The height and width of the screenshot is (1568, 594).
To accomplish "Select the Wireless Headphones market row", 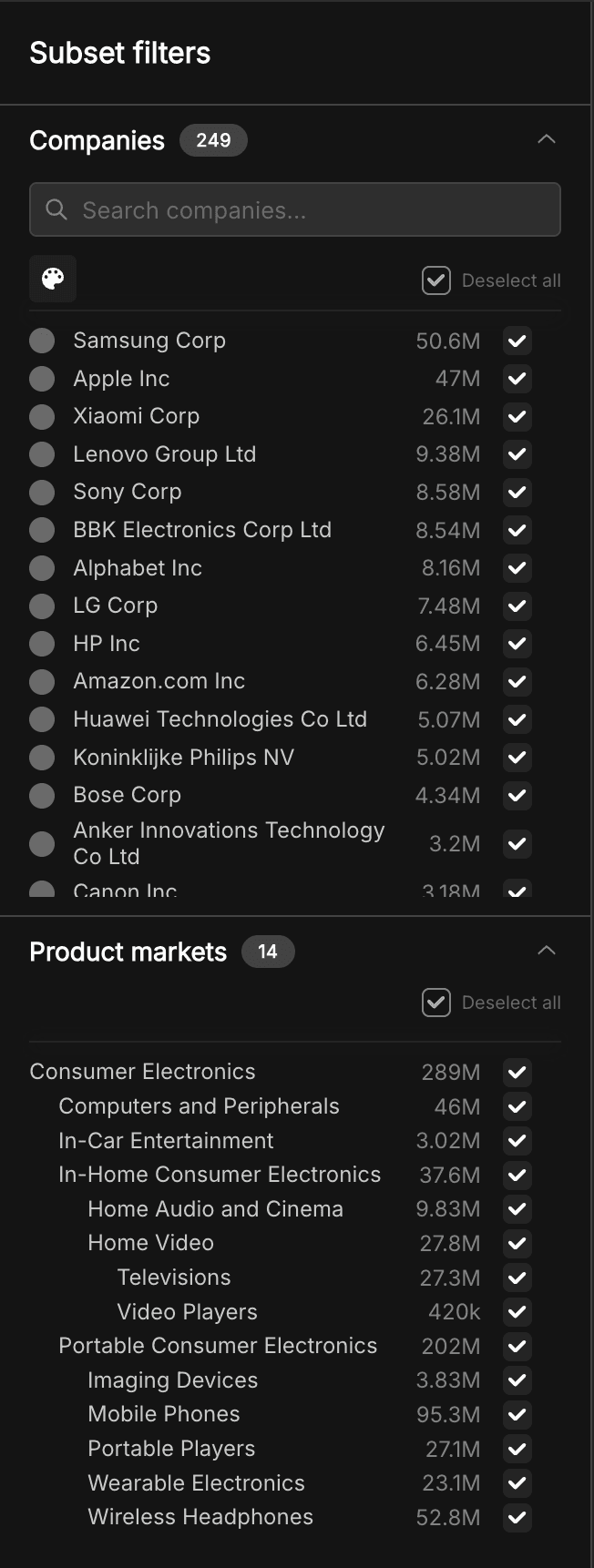I will pyautogui.click(x=295, y=1517).
